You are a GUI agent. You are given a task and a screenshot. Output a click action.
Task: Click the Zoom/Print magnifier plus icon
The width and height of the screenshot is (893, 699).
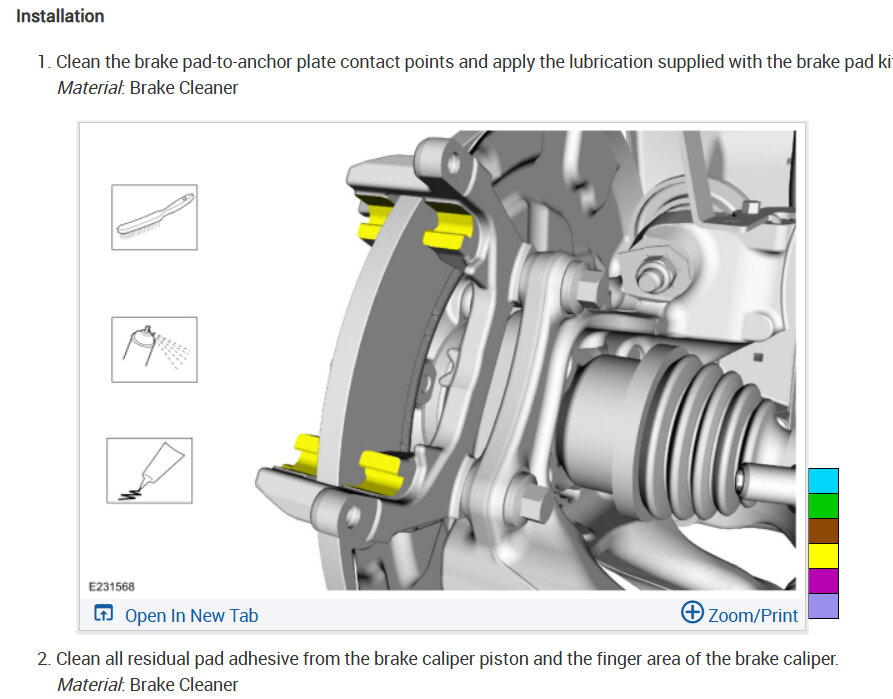point(692,612)
